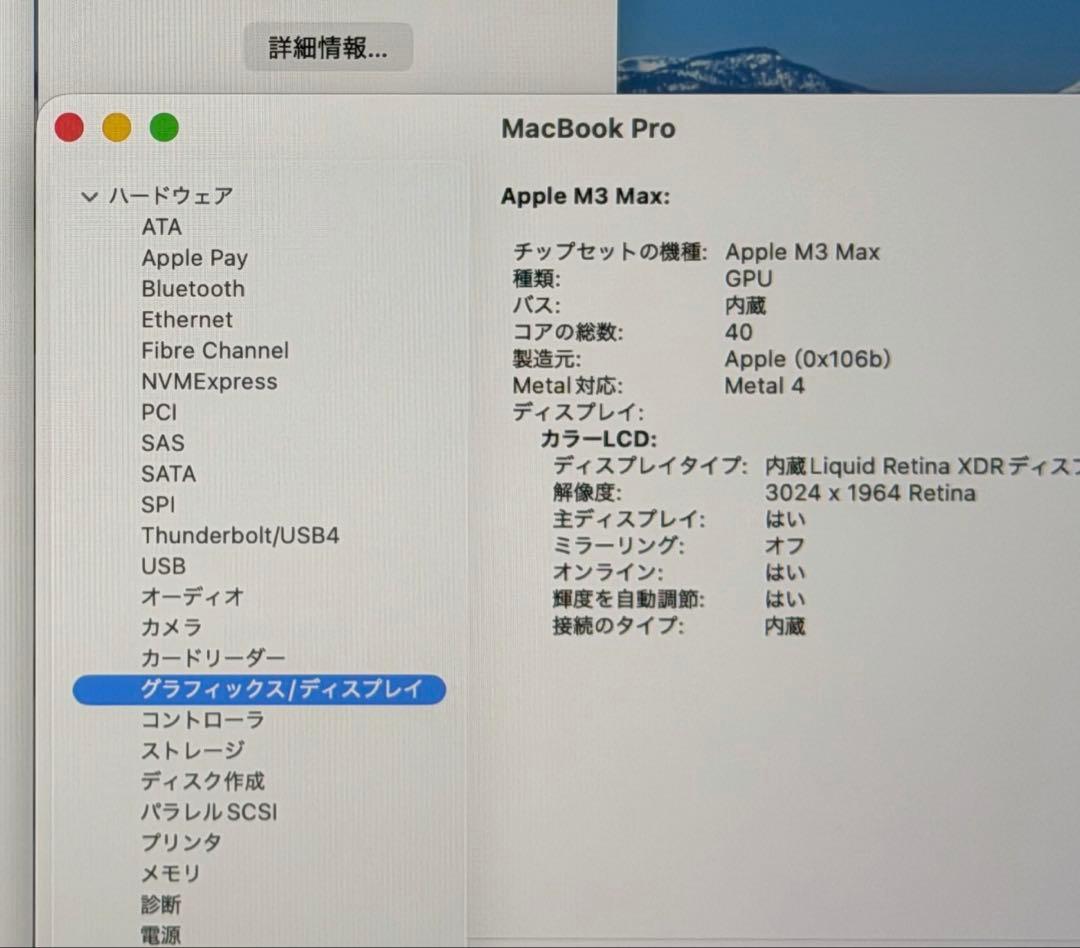Viewport: 1080px width, 948px height.
Task: Collapse the ハードウェア section chevron
Action: 88,196
